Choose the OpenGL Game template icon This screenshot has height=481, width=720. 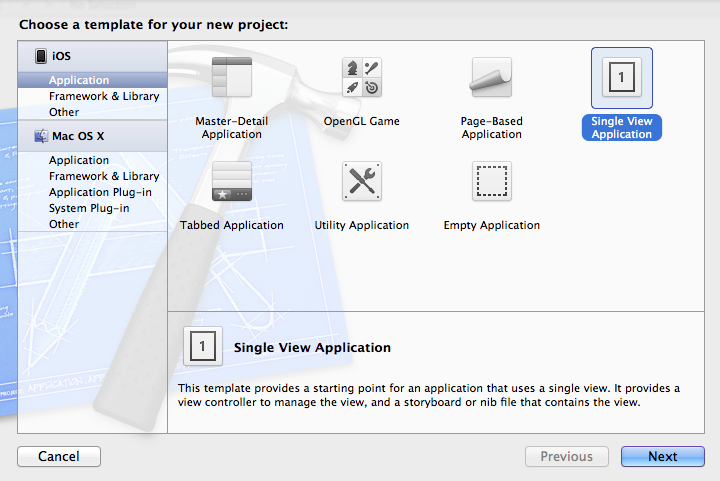point(361,77)
